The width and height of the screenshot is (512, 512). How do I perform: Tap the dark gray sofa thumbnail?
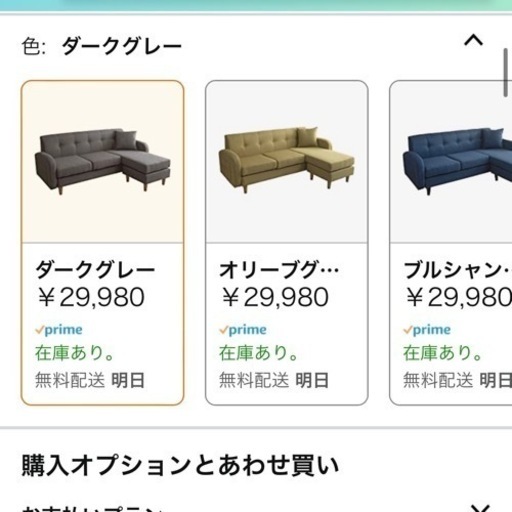(102, 162)
